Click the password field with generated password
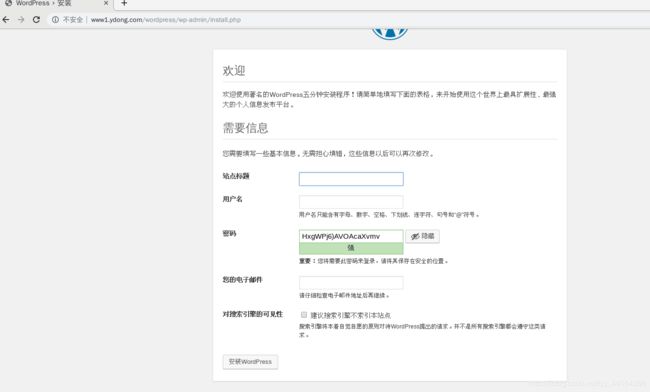 (351, 236)
